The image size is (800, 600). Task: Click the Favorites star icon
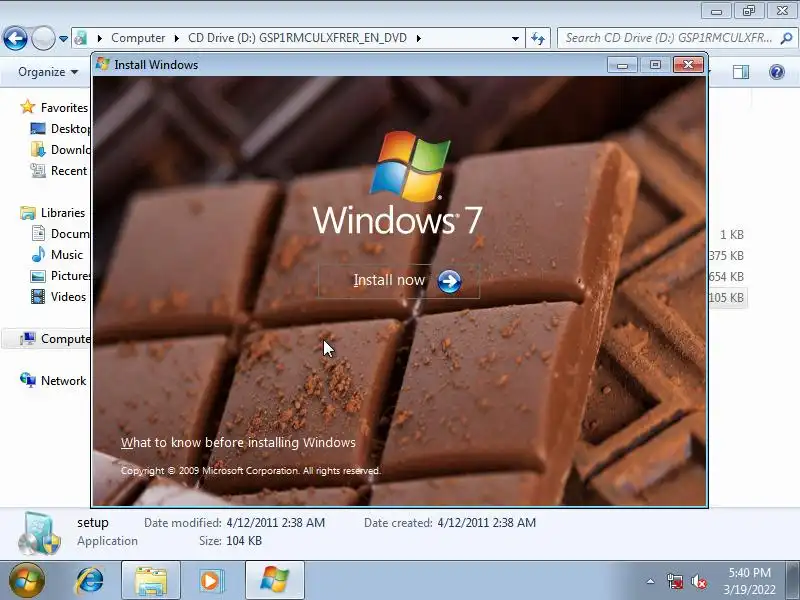[28, 107]
